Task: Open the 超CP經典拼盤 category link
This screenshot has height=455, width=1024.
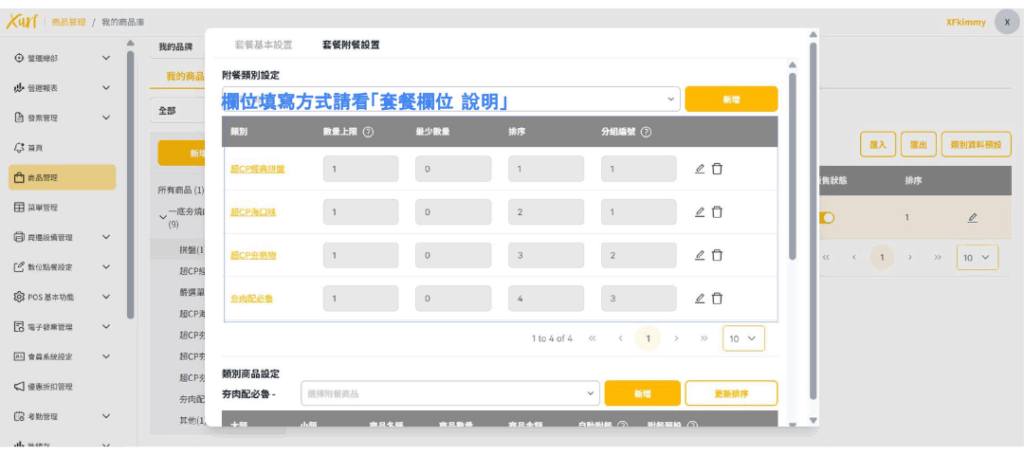Action: pos(258,169)
